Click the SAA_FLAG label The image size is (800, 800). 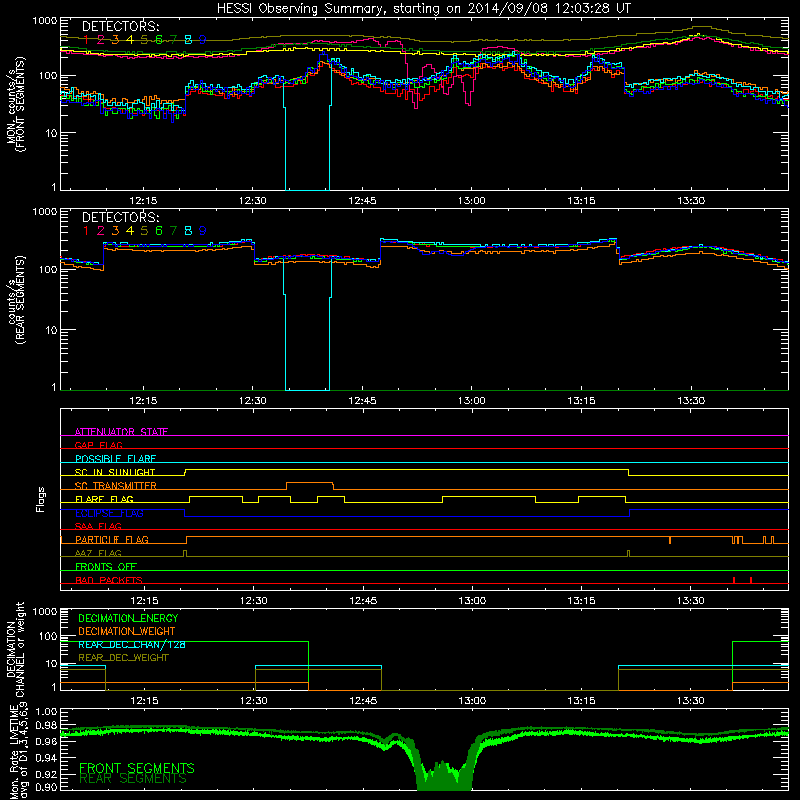tap(98, 526)
